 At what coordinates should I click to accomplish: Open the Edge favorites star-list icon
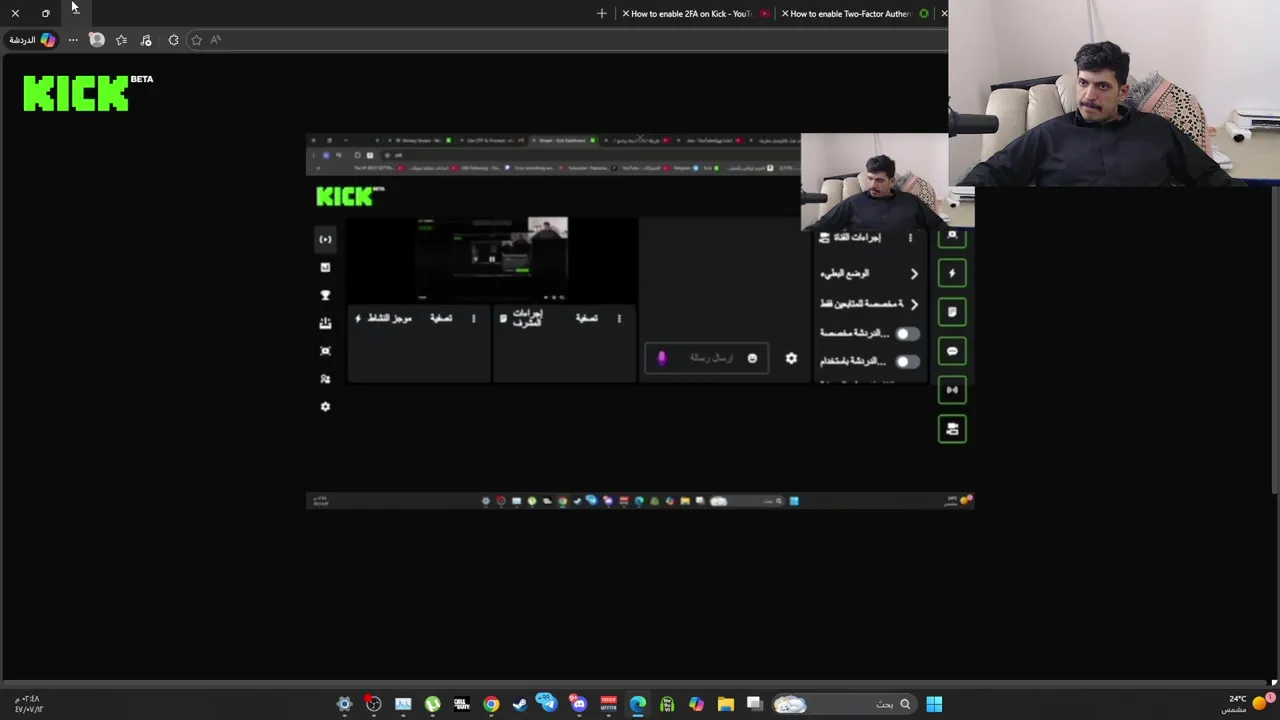[122, 40]
